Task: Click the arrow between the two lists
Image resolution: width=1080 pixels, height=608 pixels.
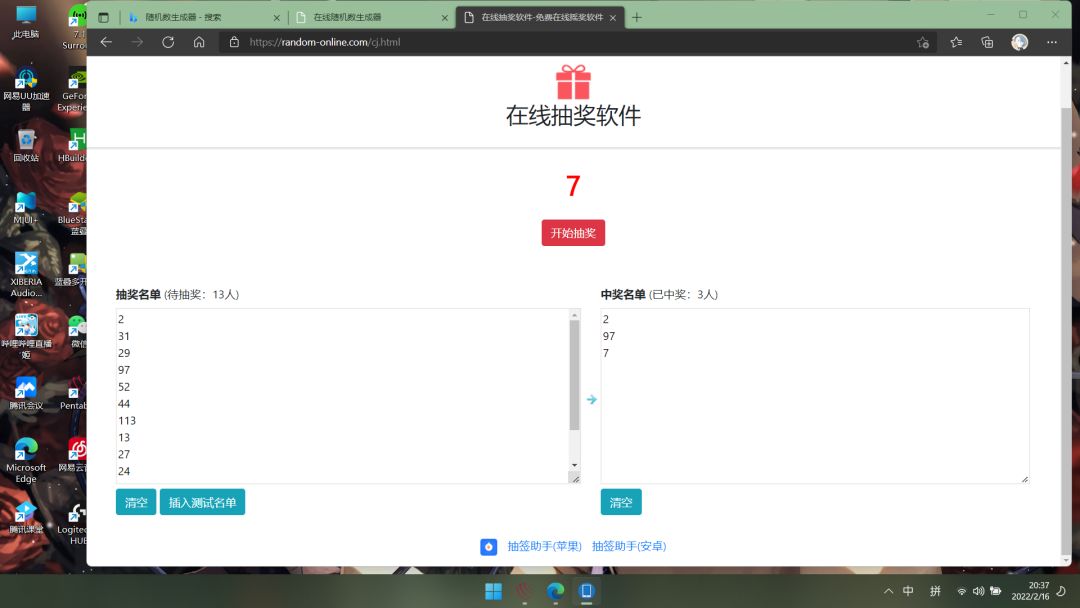Action: click(x=591, y=399)
